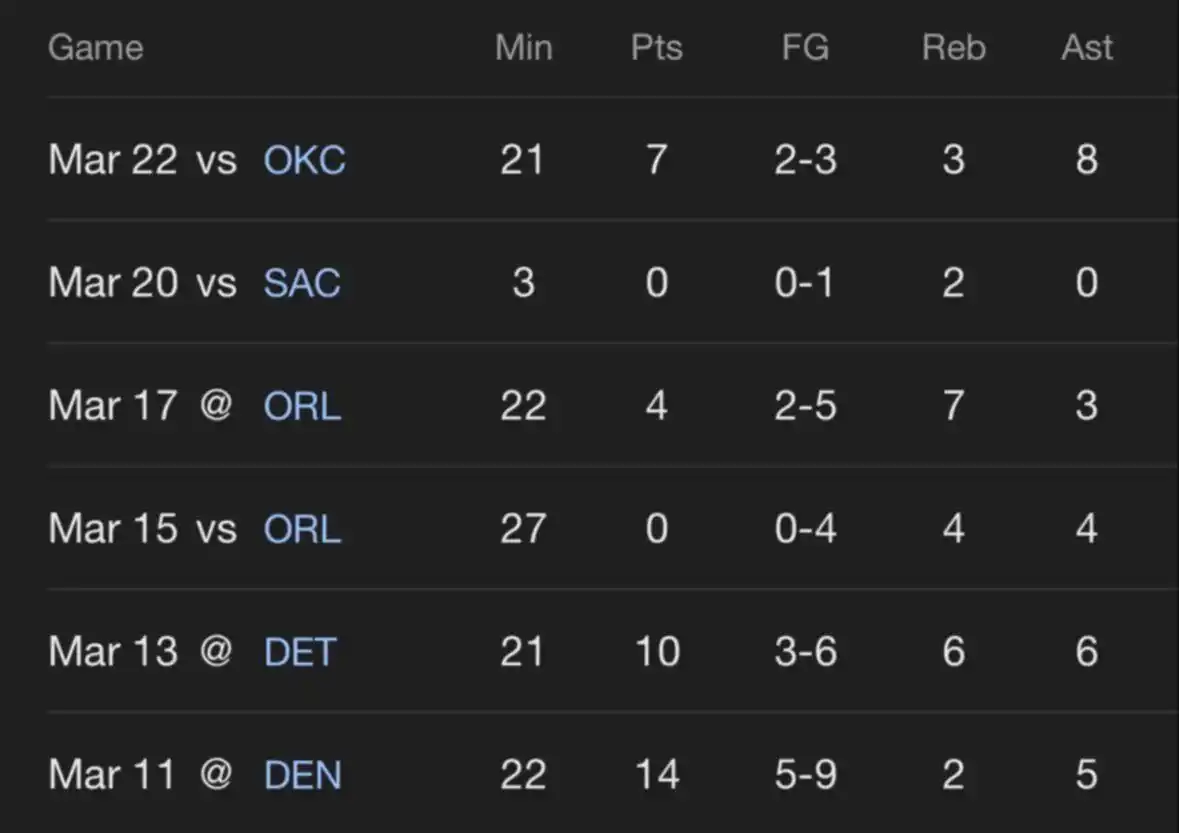Click the Pts column header

(656, 48)
